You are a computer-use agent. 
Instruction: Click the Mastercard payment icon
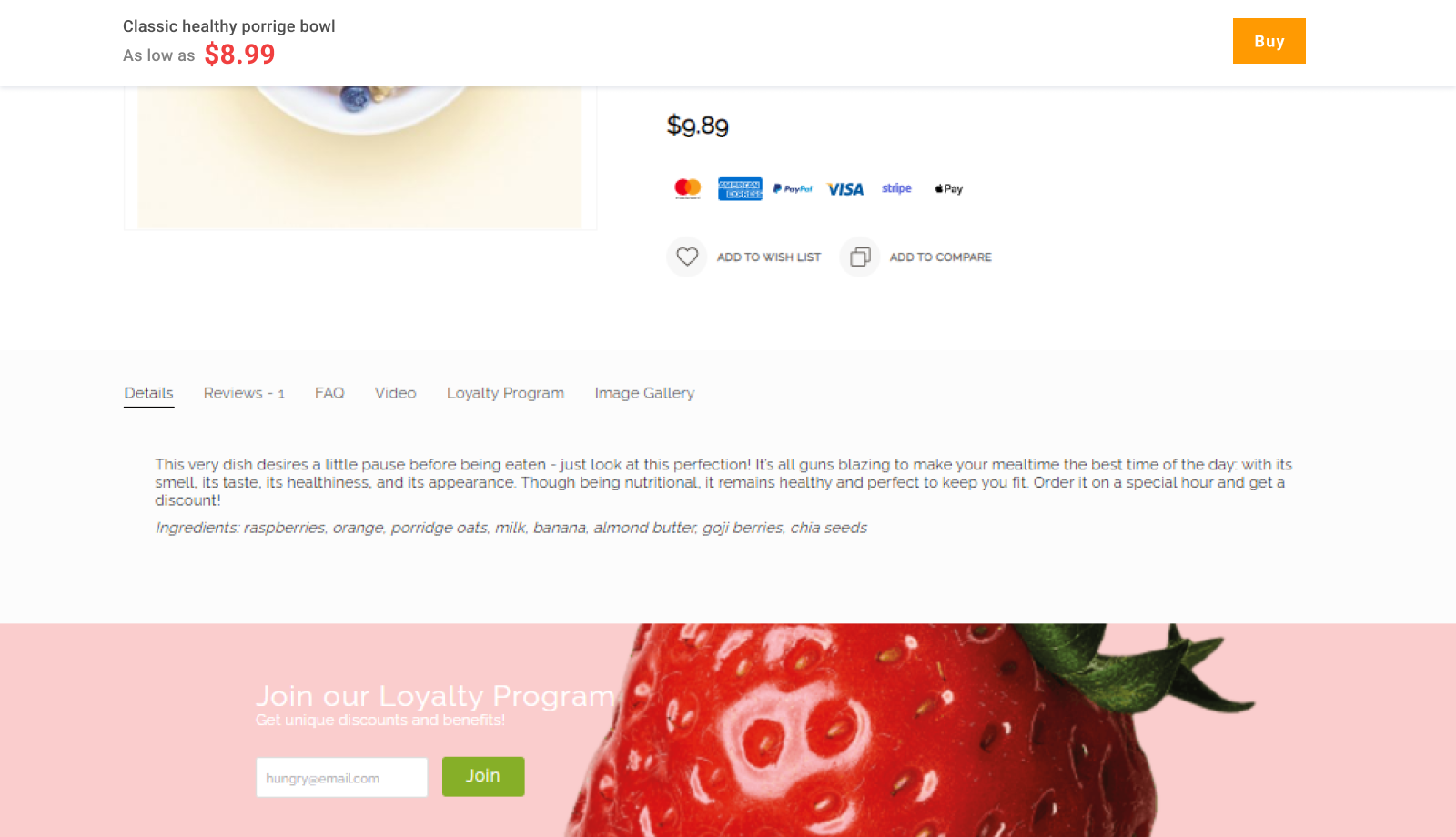point(688,188)
